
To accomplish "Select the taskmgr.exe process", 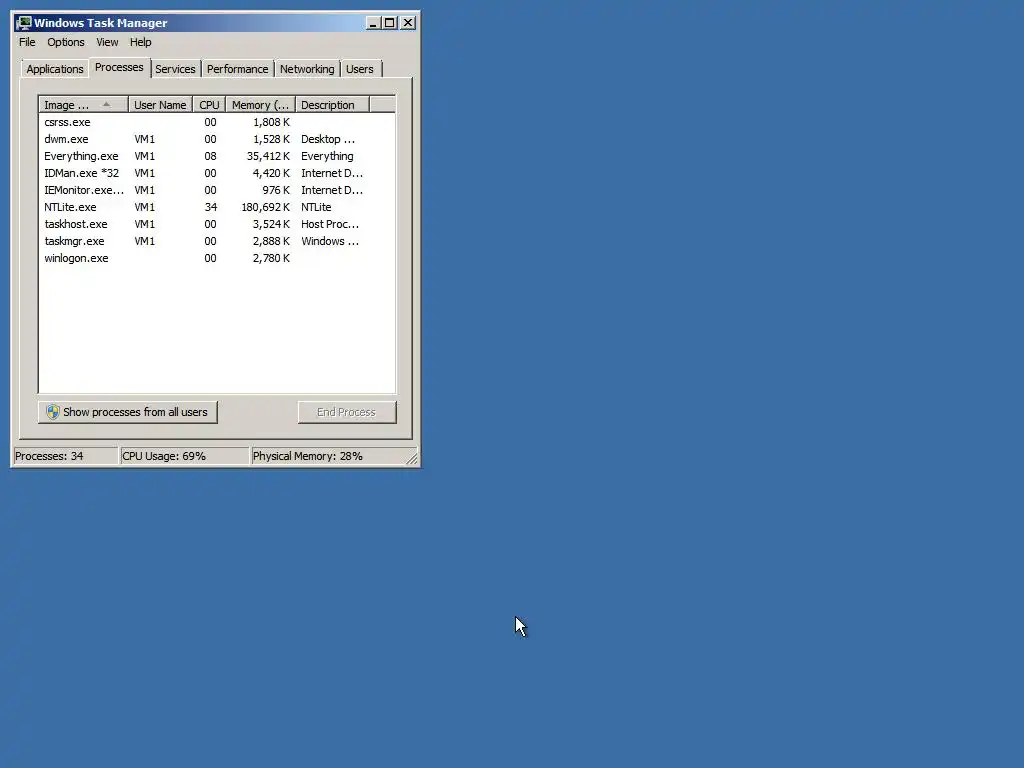I will point(217,241).
